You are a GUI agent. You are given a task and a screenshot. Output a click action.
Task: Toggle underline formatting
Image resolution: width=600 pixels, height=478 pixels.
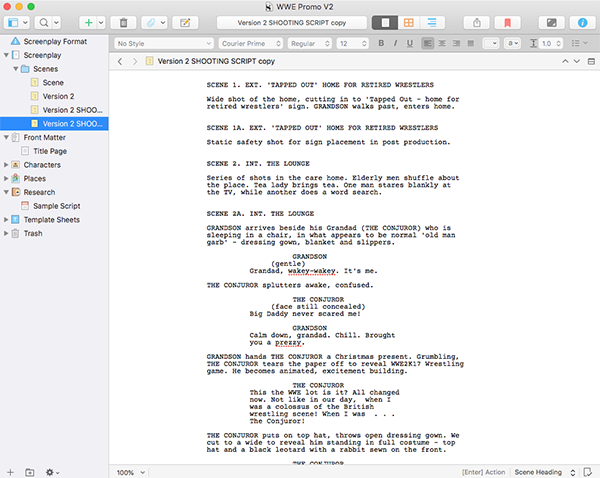point(409,43)
